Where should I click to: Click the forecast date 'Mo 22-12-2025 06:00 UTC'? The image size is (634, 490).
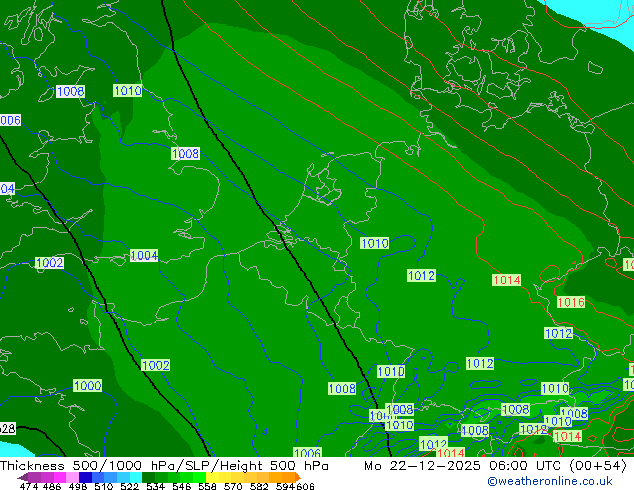tap(464, 466)
